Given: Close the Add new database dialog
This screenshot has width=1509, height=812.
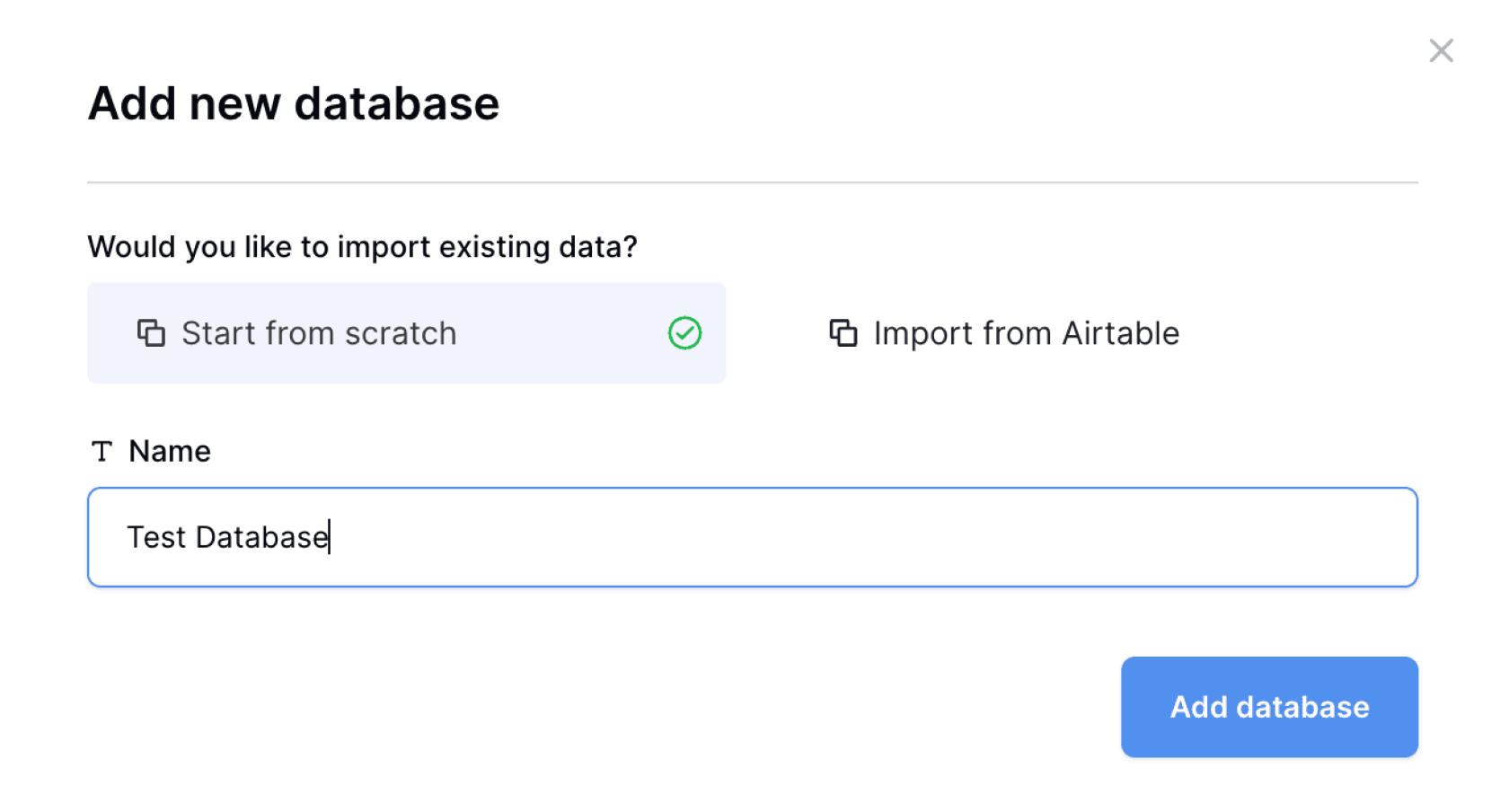Looking at the screenshot, I should pos(1441,50).
